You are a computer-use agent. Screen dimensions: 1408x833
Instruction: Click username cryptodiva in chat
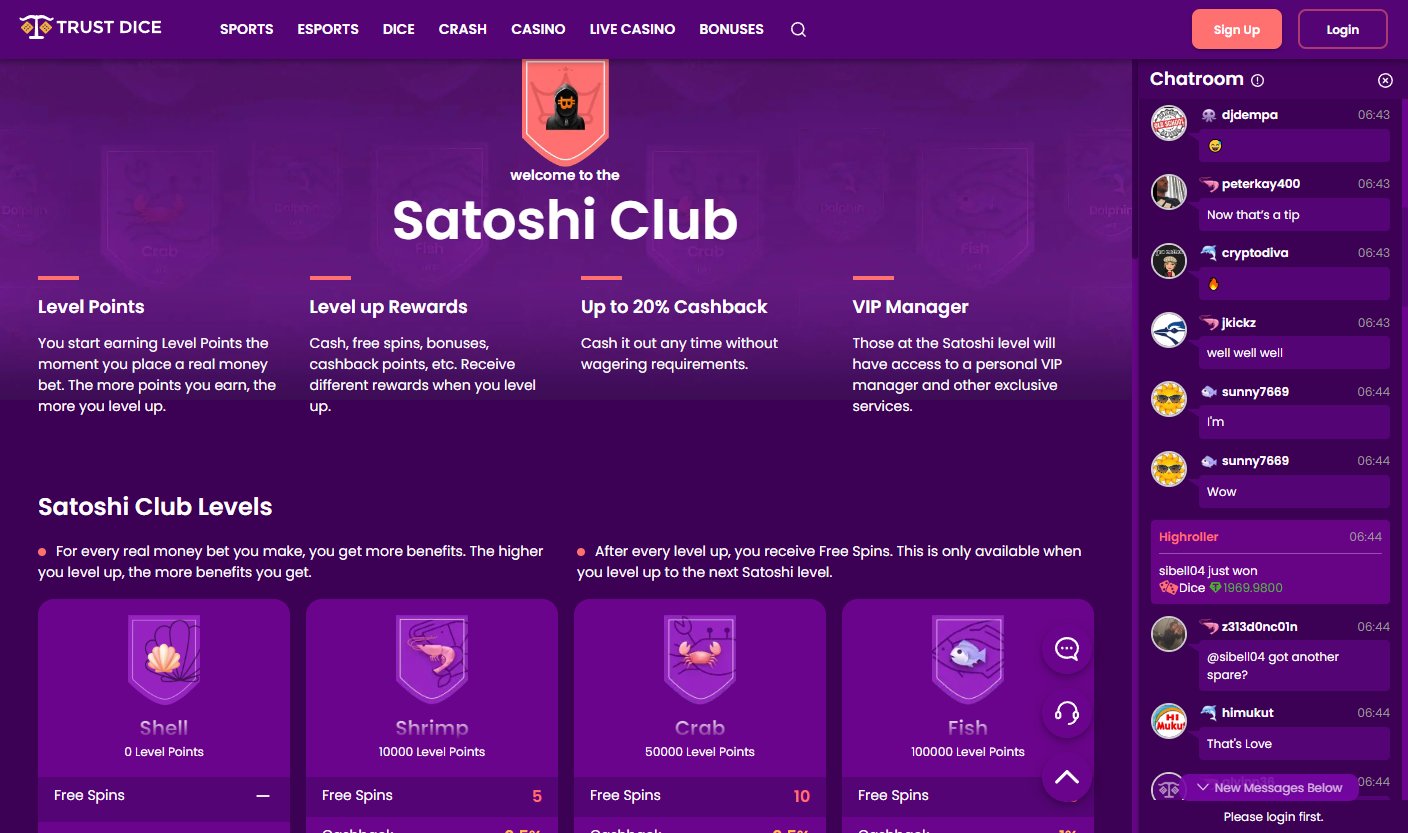click(1254, 253)
